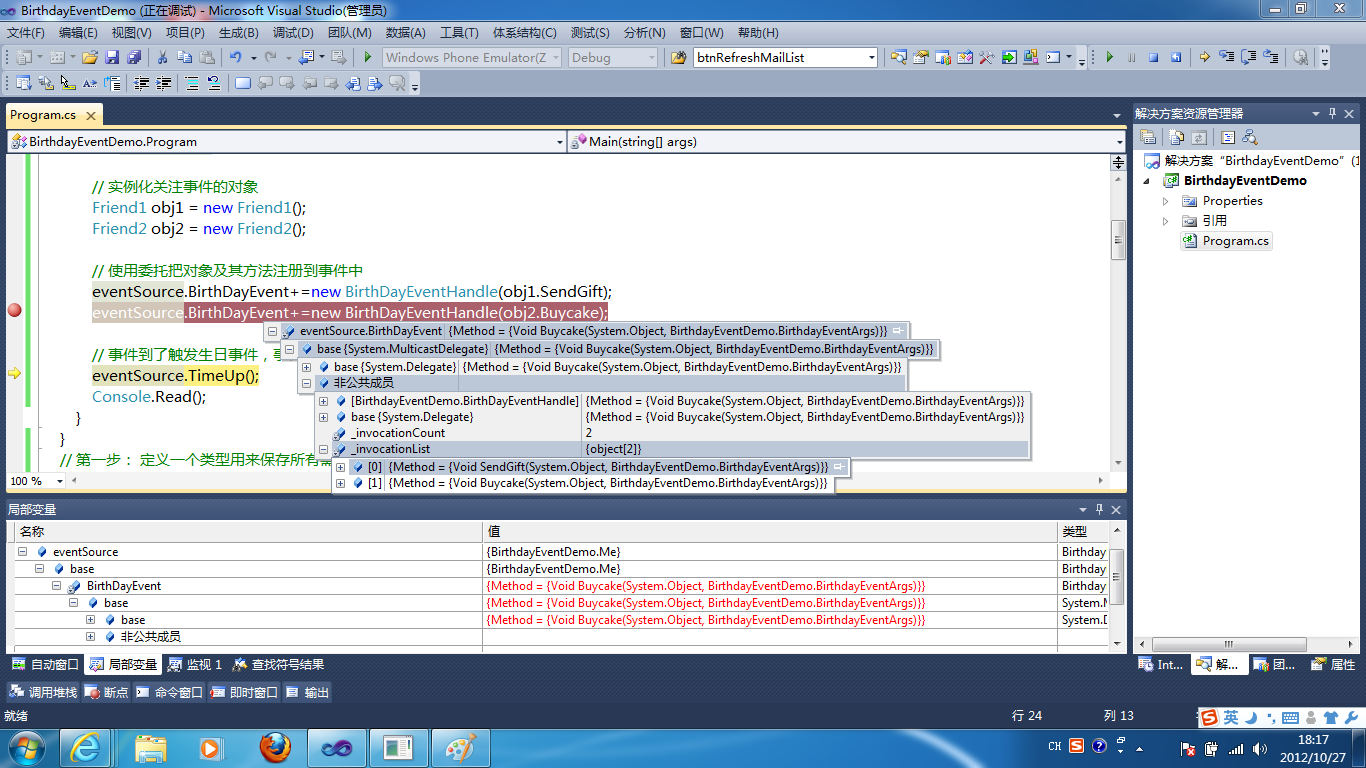Click the Stop Debugging square icon
Viewport: 1366px width, 768px height.
[x=1153, y=58]
